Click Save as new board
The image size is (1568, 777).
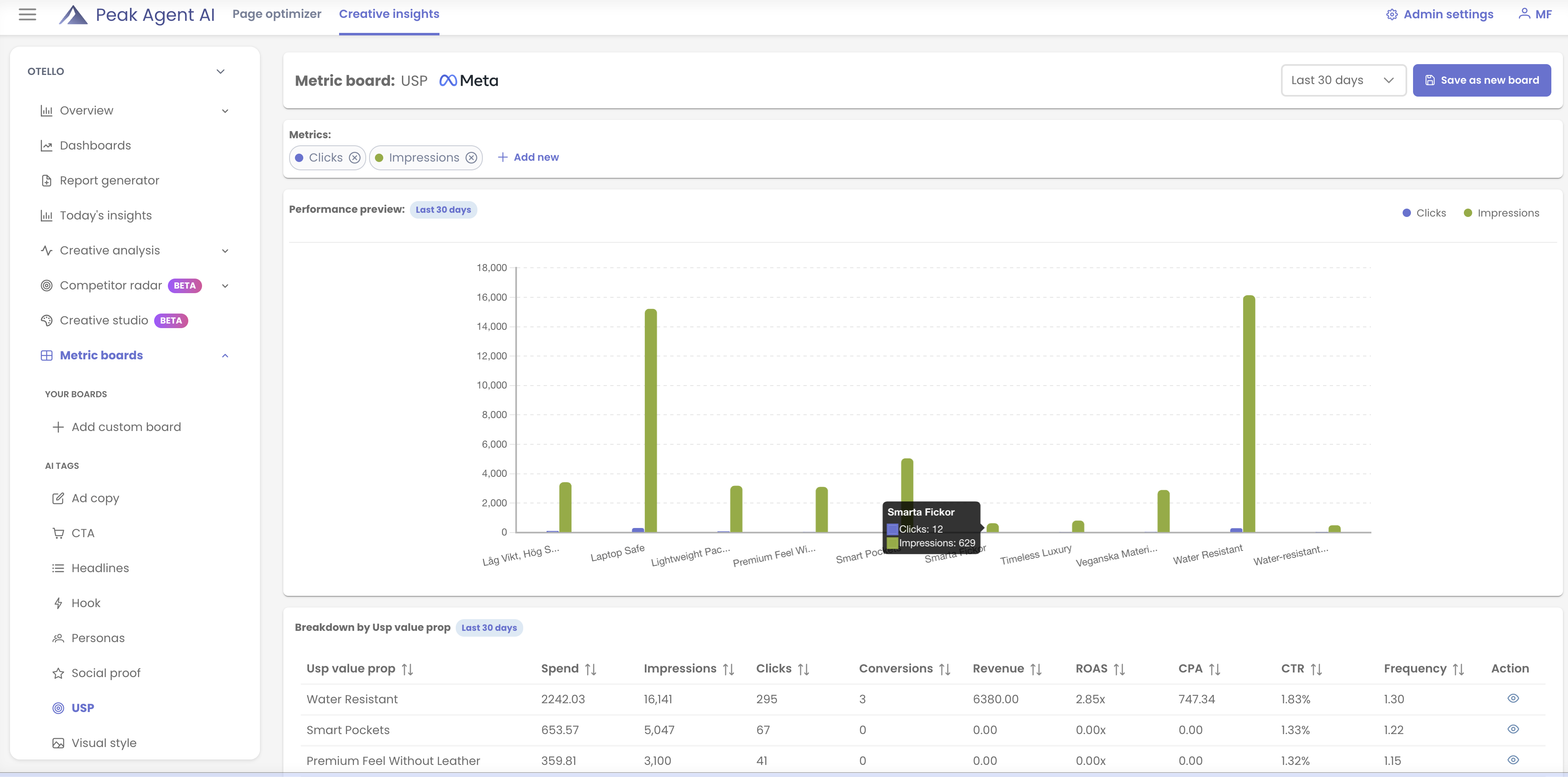[x=1482, y=80]
